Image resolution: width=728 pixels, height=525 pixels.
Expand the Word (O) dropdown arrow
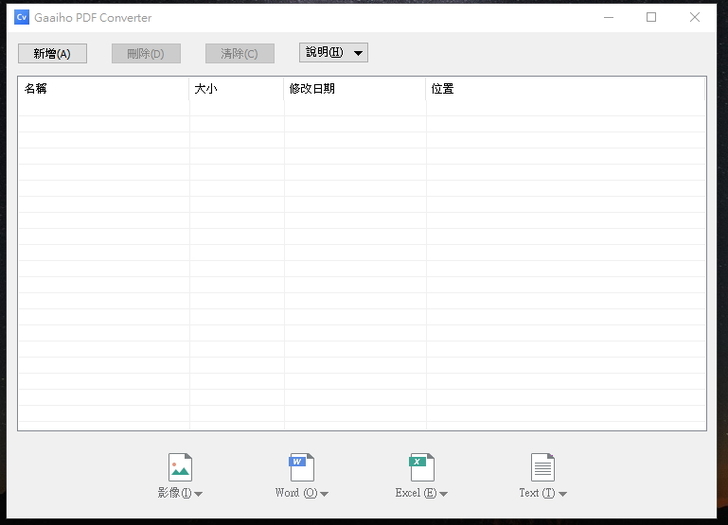(324, 494)
